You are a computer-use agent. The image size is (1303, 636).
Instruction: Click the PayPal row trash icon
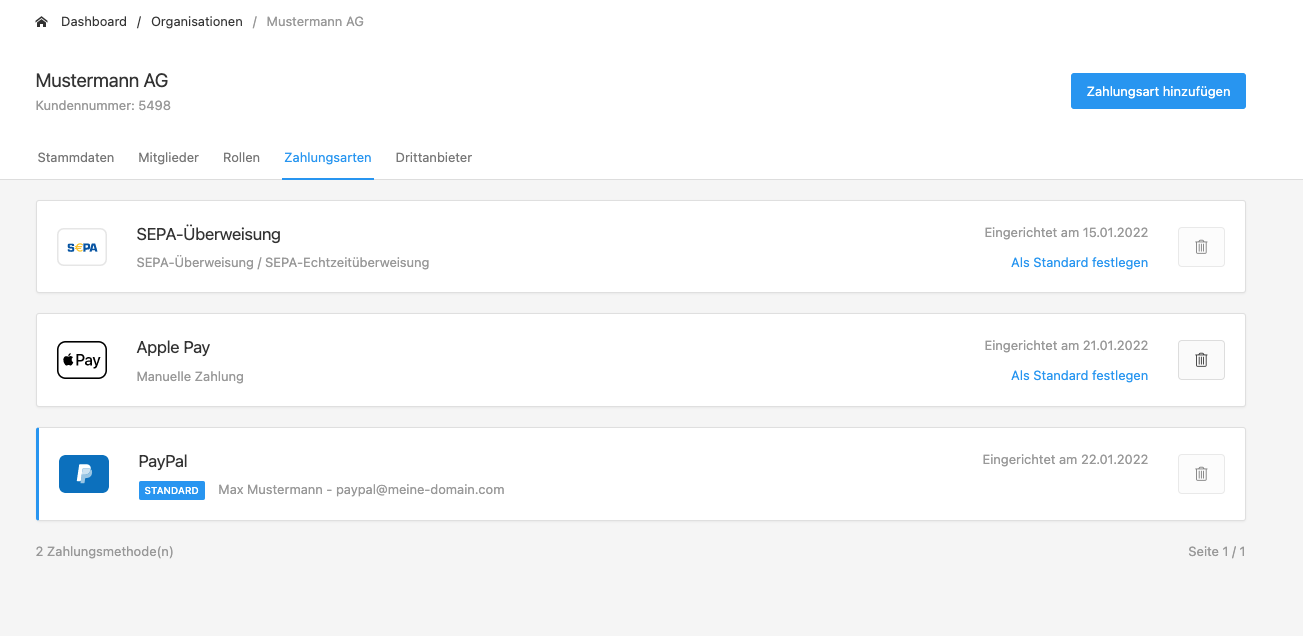tap(1201, 474)
